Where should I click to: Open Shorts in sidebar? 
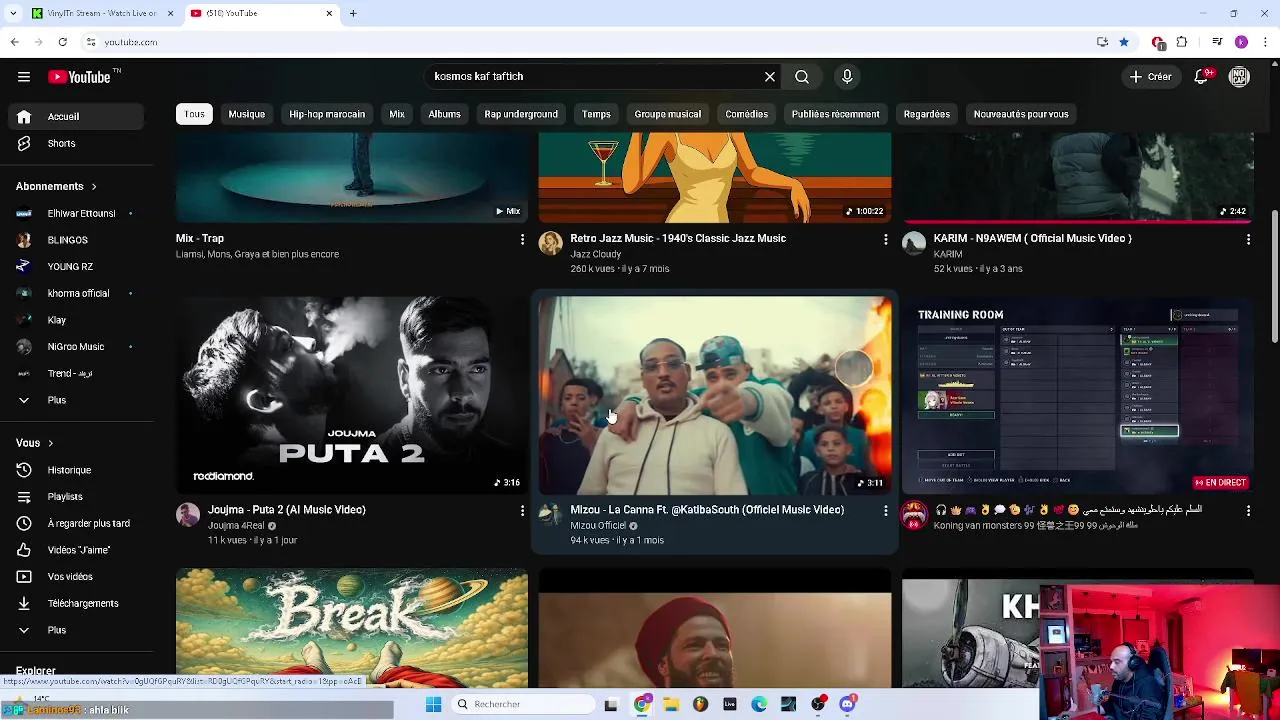tap(78, 144)
